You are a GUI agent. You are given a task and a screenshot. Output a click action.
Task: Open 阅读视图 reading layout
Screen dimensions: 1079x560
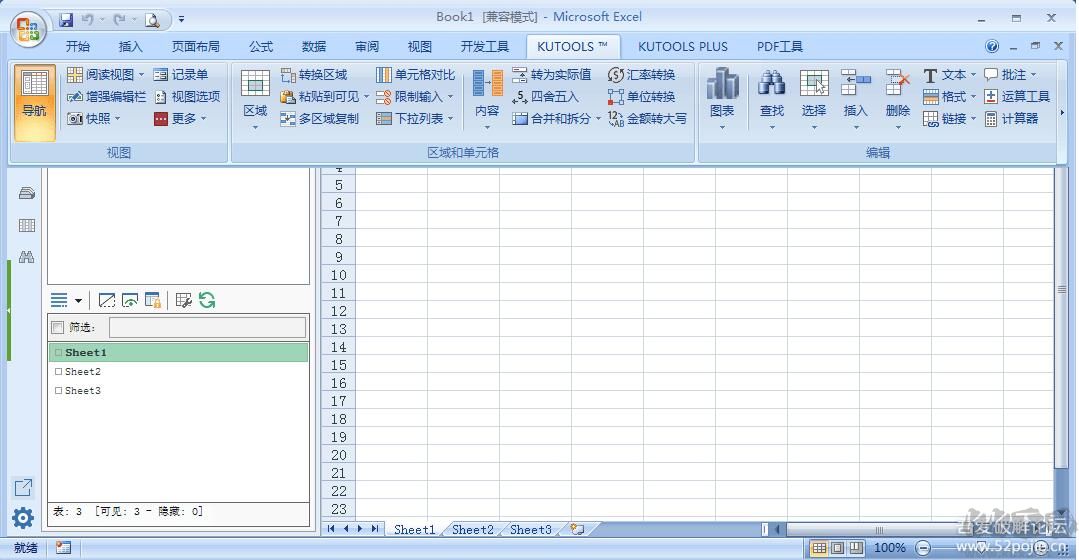tap(105, 74)
